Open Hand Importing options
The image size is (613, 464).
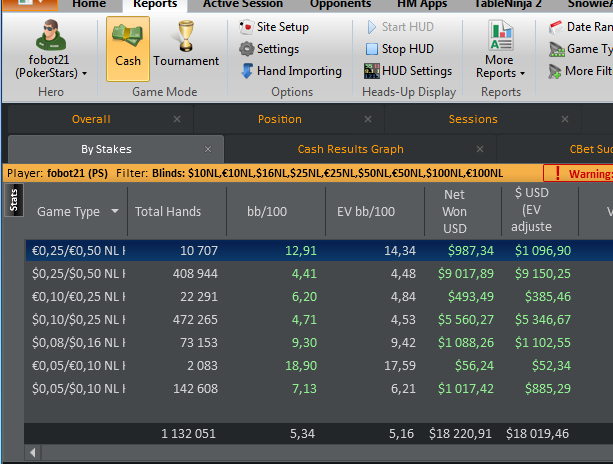pyautogui.click(x=291, y=71)
